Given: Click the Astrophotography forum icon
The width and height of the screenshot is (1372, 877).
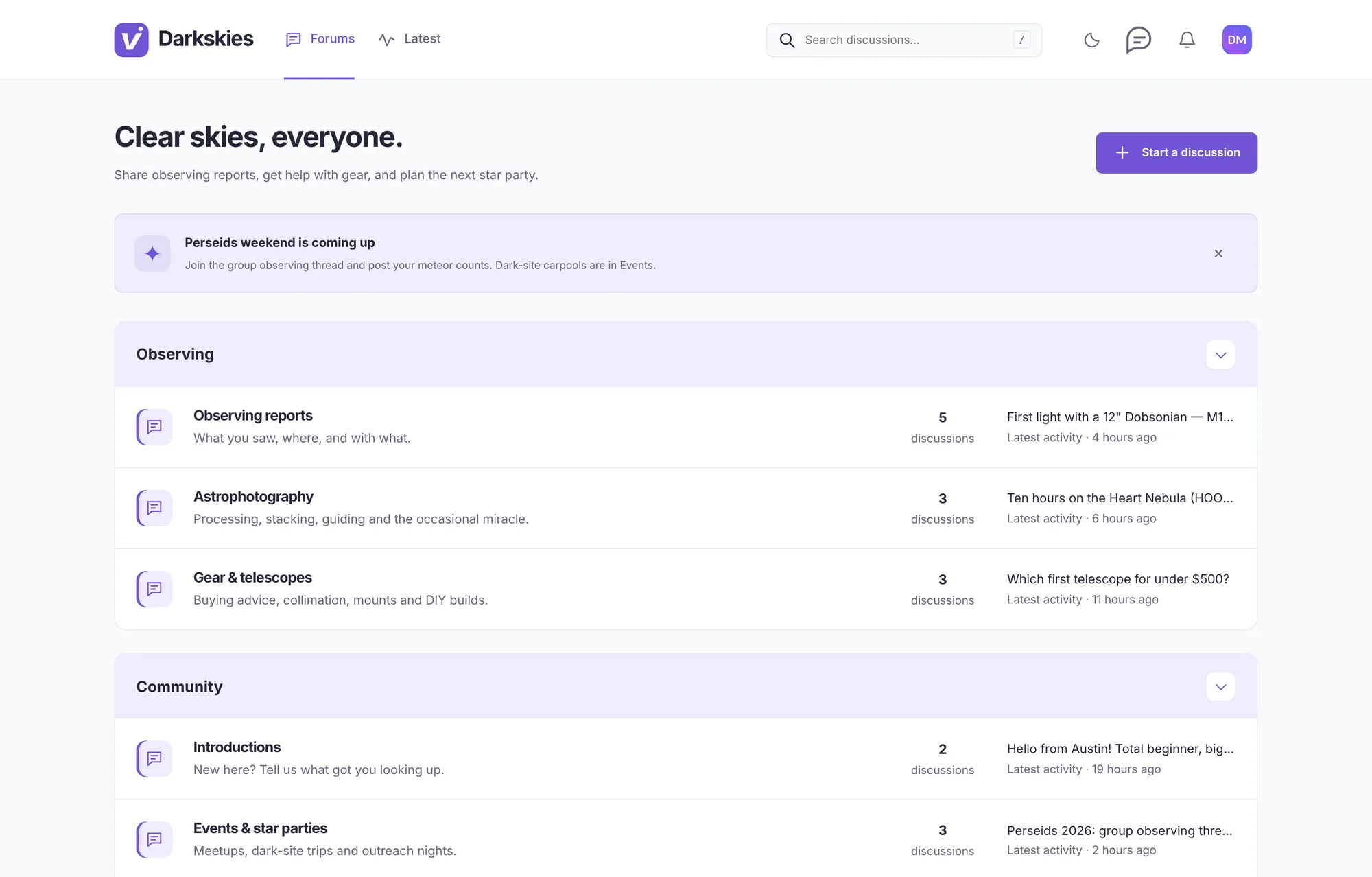Looking at the screenshot, I should pyautogui.click(x=154, y=508).
